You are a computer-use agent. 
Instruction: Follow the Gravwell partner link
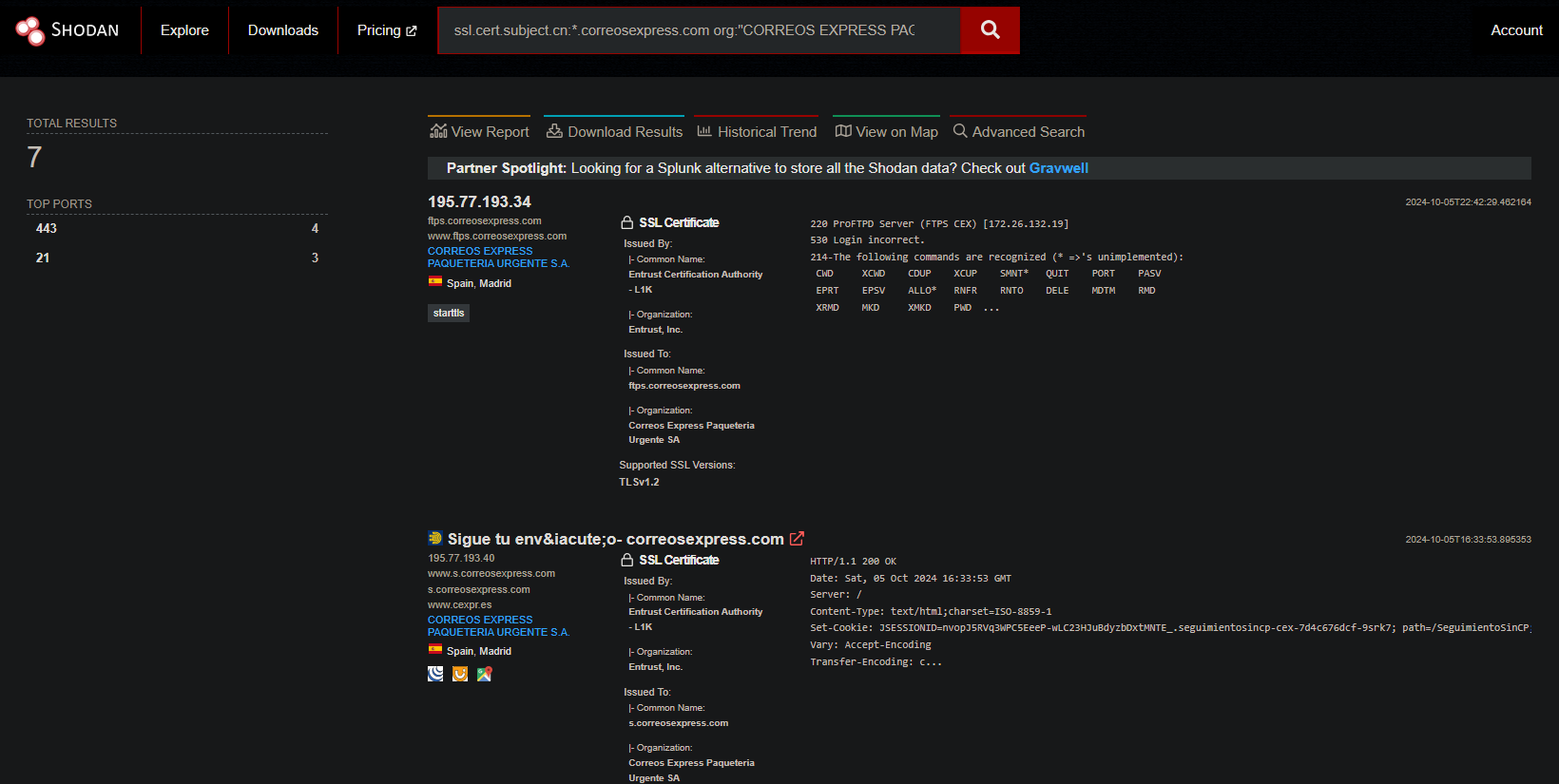click(x=1058, y=168)
